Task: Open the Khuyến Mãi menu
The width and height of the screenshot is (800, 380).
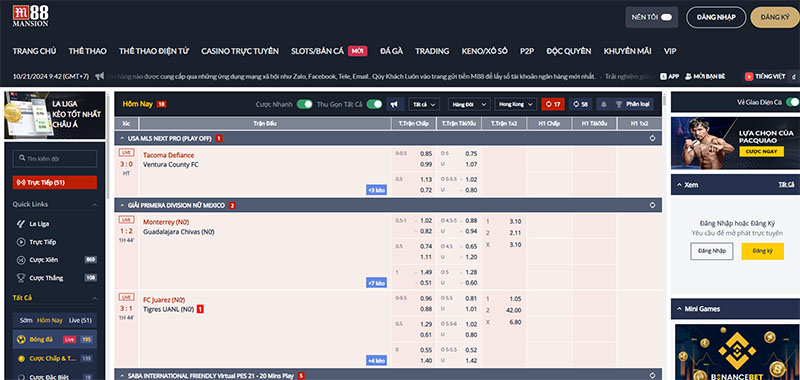Action: (627, 51)
